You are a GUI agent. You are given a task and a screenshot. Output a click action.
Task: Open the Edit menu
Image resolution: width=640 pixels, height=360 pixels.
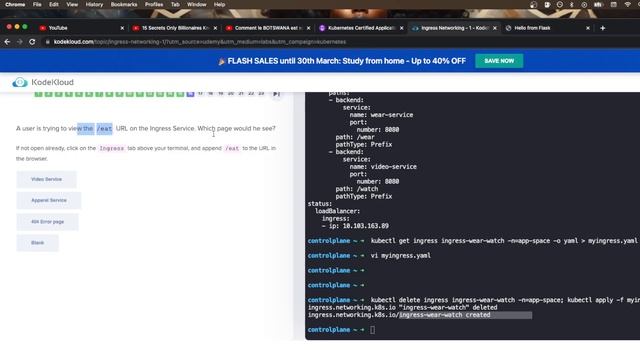click(x=54, y=4)
